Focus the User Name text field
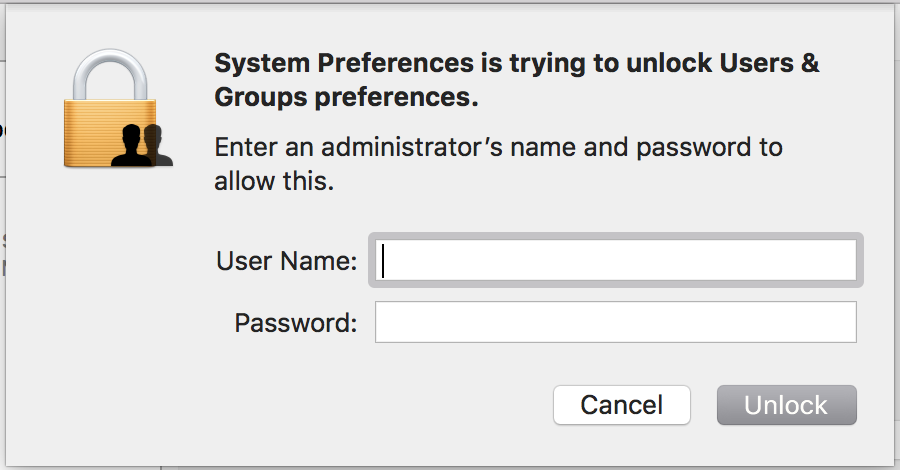This screenshot has height=470, width=900. [x=615, y=261]
